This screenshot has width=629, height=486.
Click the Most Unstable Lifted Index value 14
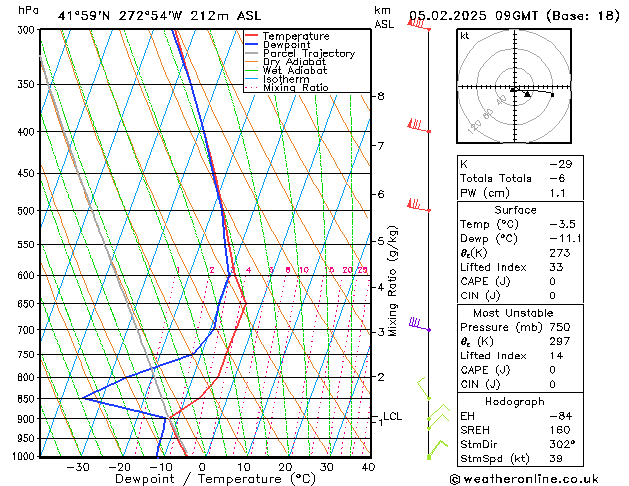tap(556, 356)
